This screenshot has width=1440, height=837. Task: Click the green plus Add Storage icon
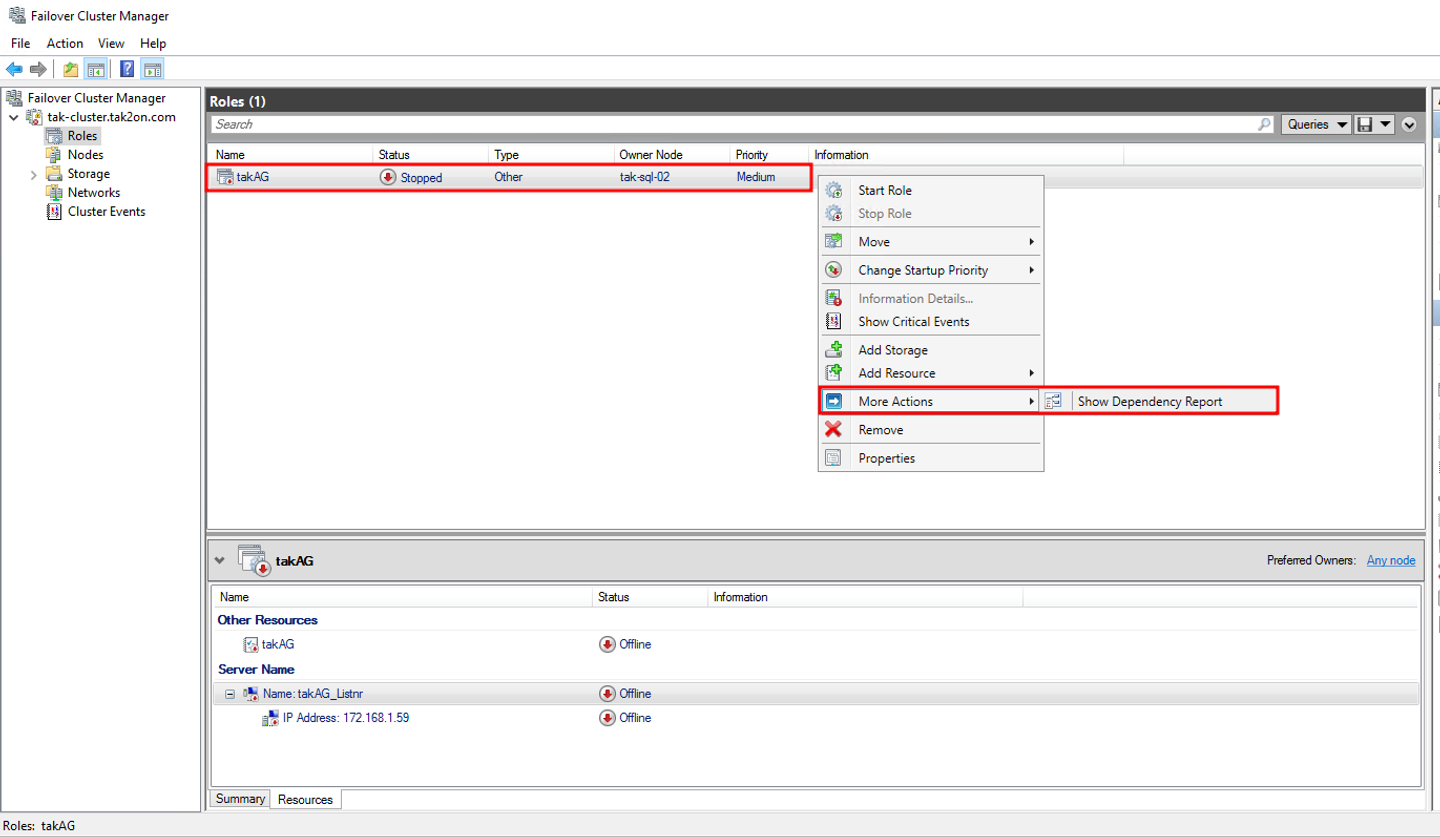[833, 350]
